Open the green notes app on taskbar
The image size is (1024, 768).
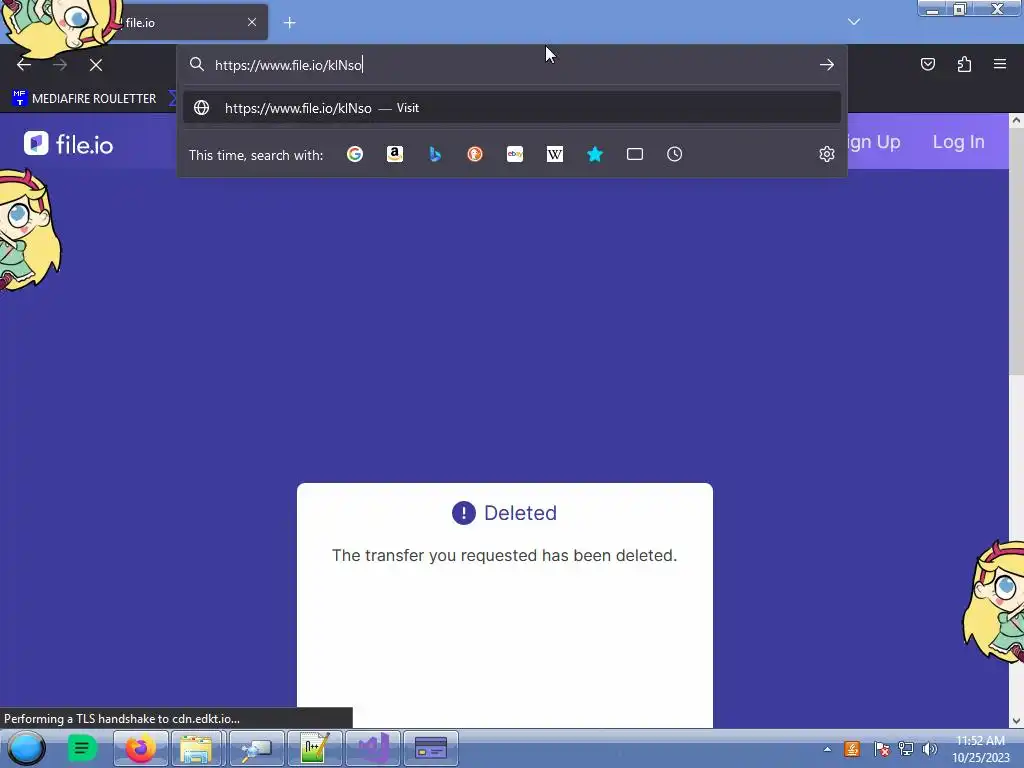(x=82, y=748)
